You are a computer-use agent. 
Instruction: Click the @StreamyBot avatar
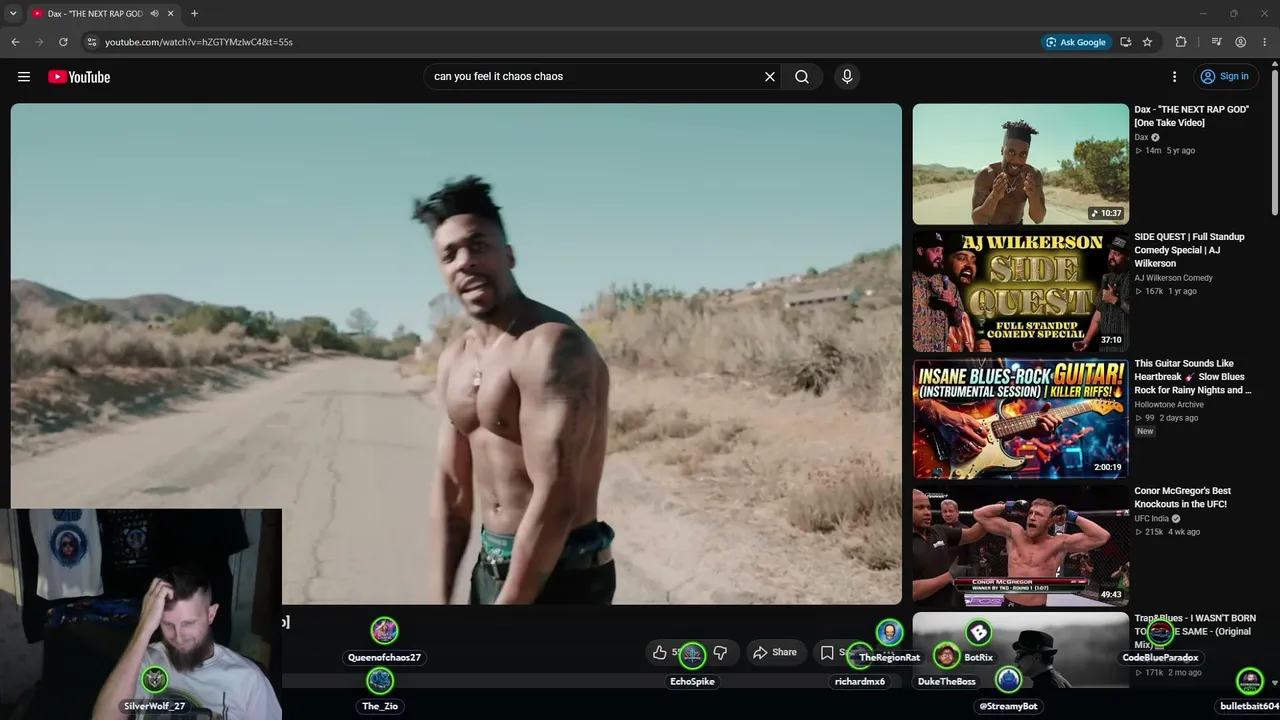point(1008,680)
